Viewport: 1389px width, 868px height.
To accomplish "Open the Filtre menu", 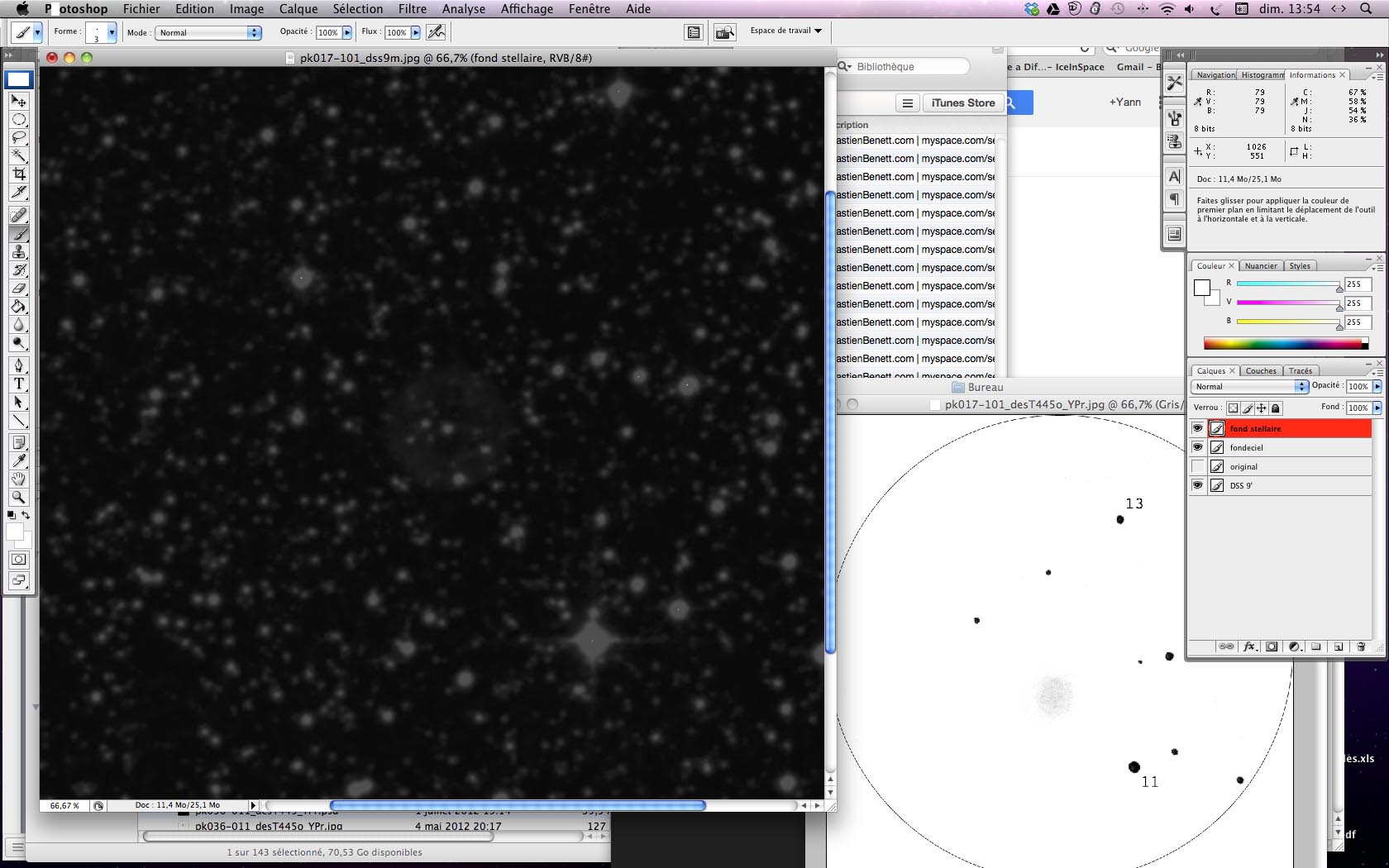I will click(413, 9).
